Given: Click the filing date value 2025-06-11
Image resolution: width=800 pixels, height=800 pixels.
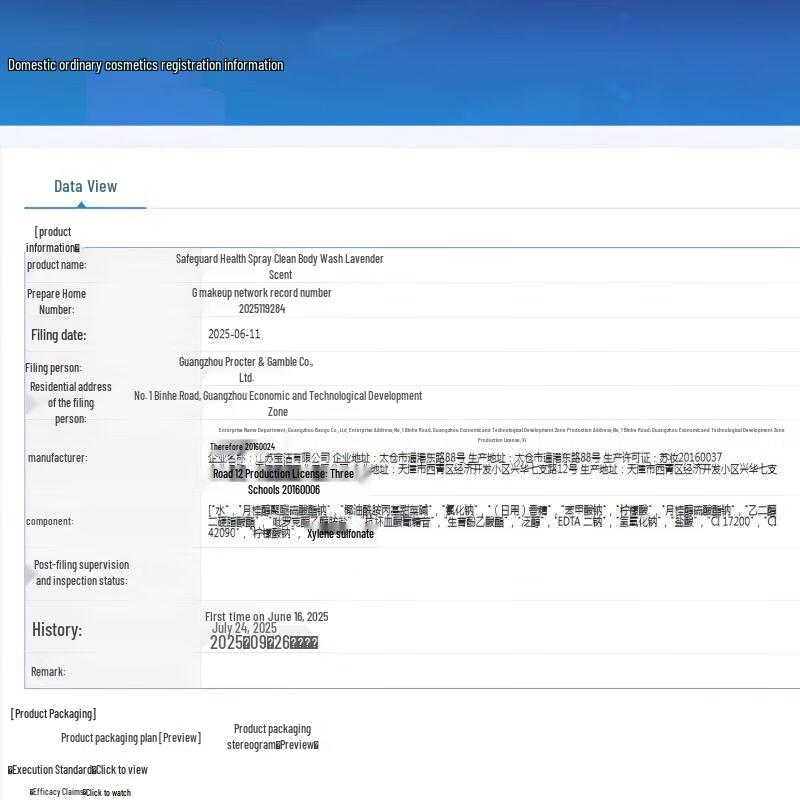Looking at the screenshot, I should point(234,334).
